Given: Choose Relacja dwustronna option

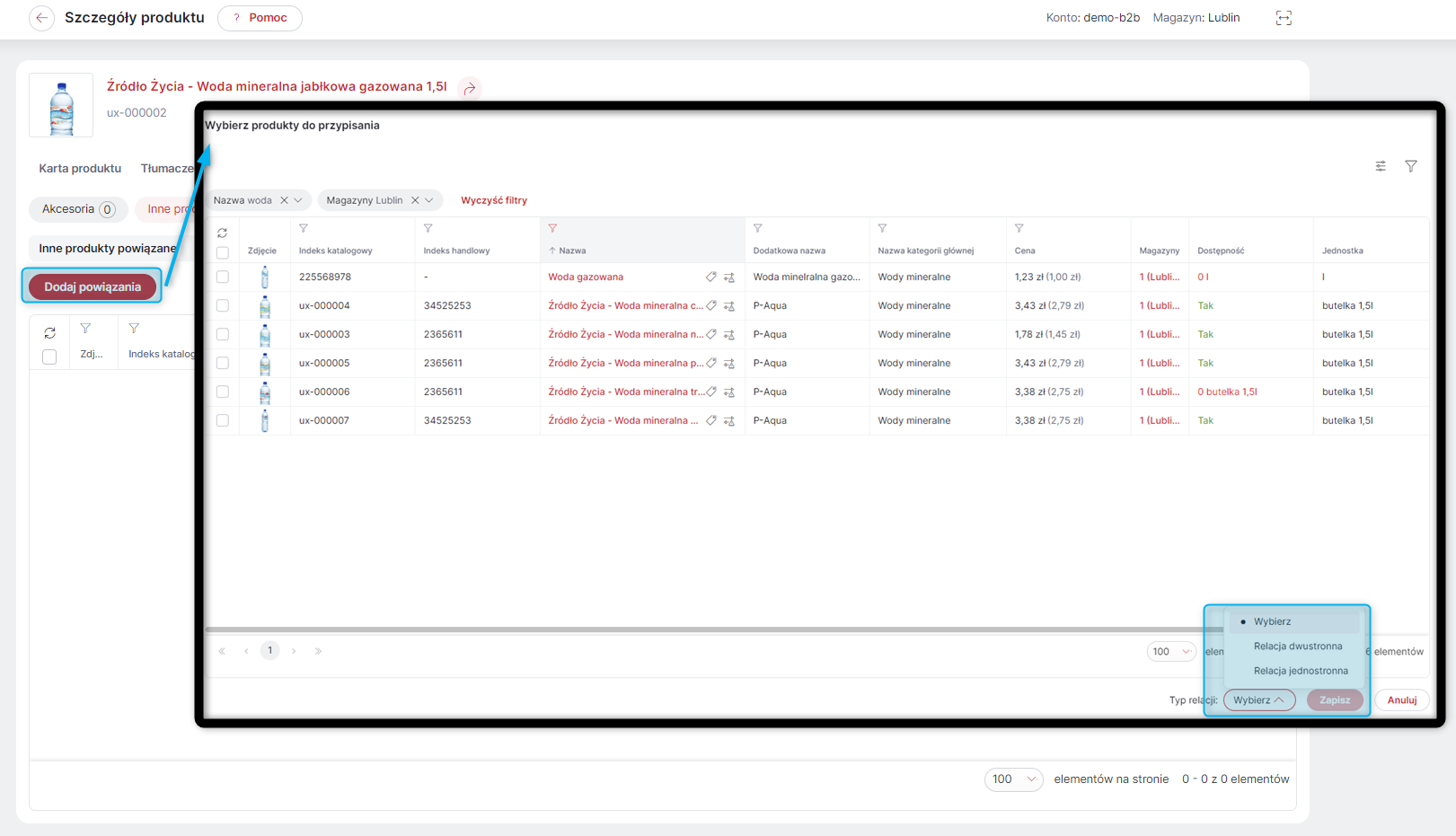Looking at the screenshot, I should click(1294, 646).
